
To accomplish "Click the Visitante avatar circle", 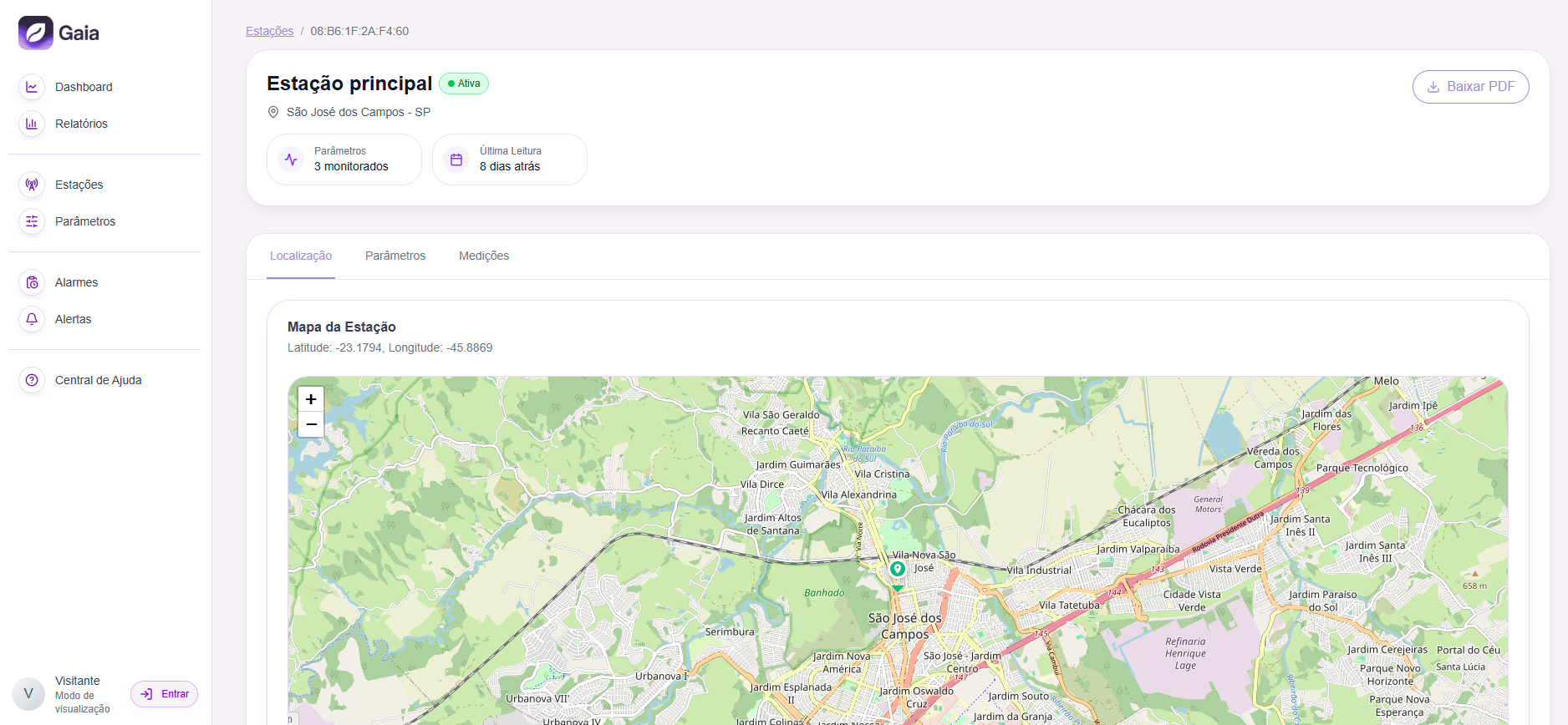I will click(28, 694).
